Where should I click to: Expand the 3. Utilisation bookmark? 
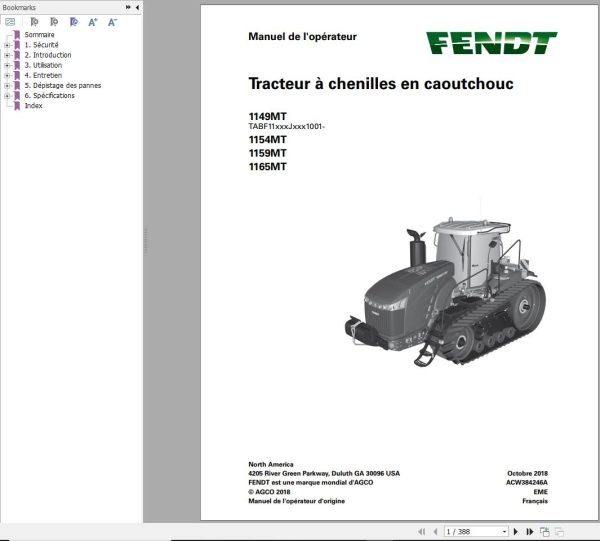coord(7,65)
